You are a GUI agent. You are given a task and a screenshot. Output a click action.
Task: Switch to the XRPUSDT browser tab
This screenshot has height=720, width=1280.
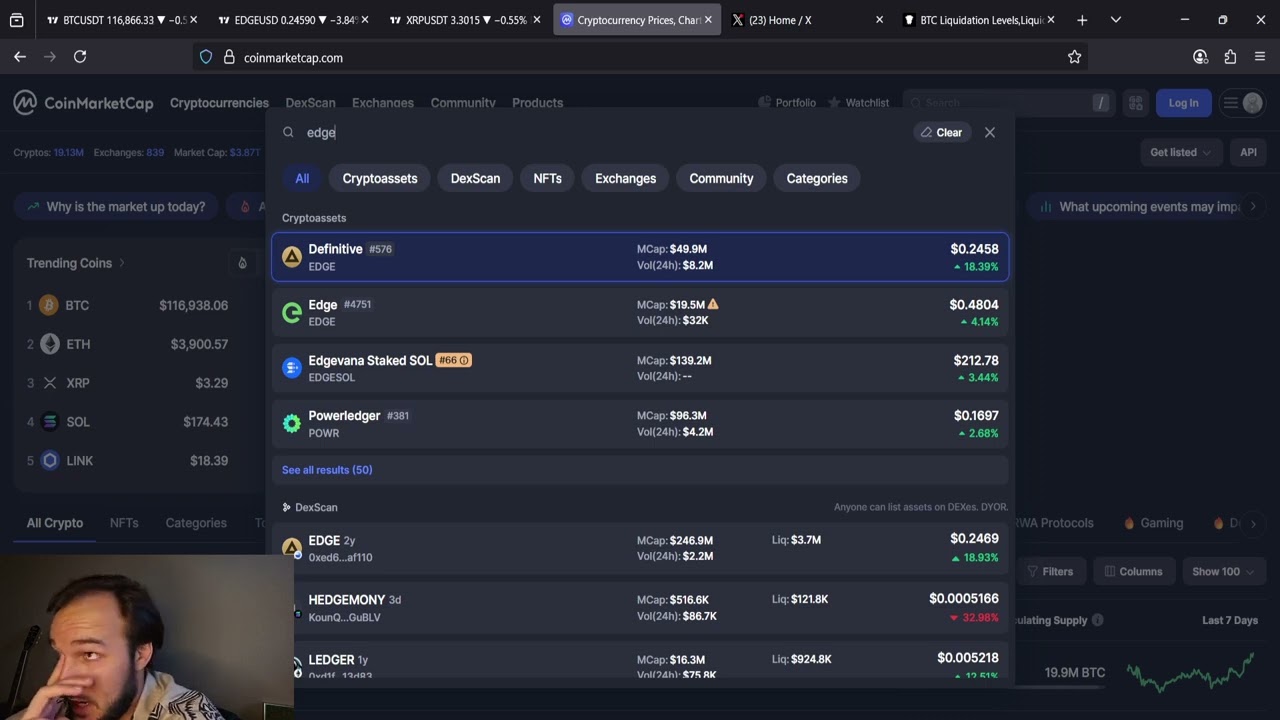(x=463, y=20)
